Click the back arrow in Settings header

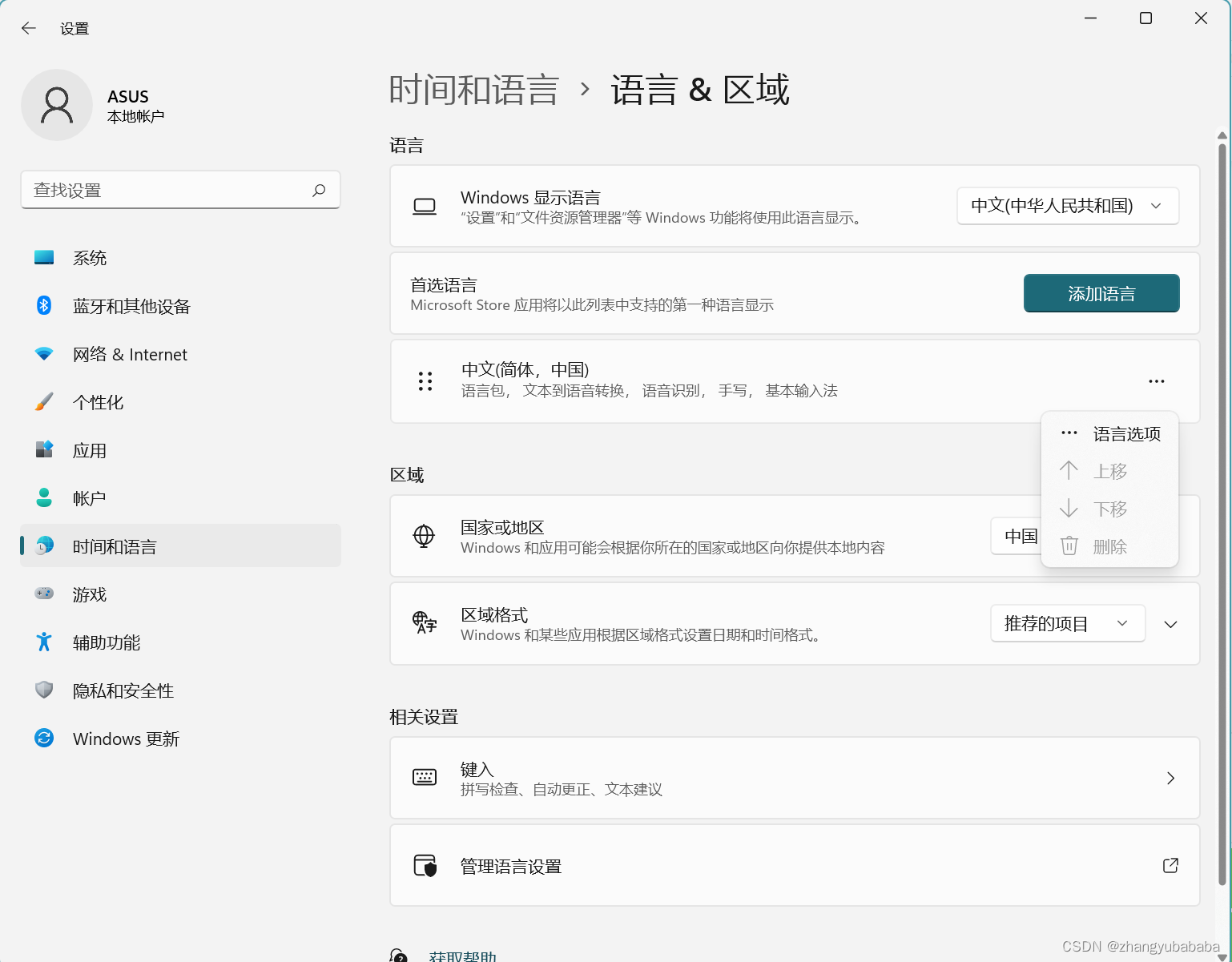[29, 29]
